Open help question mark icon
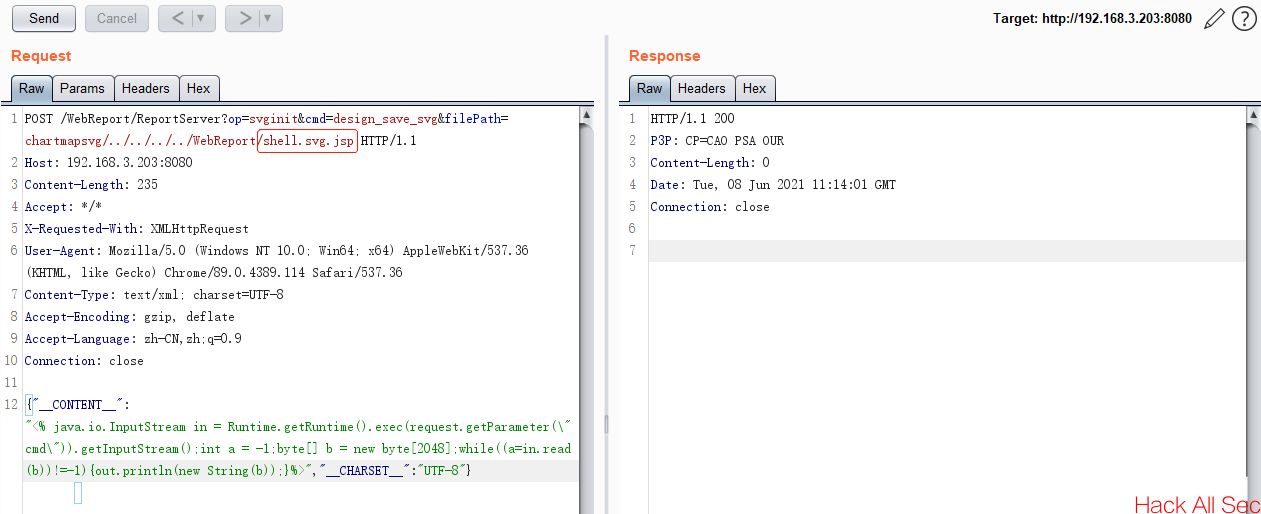Image resolution: width=1261 pixels, height=514 pixels. tap(1244, 18)
